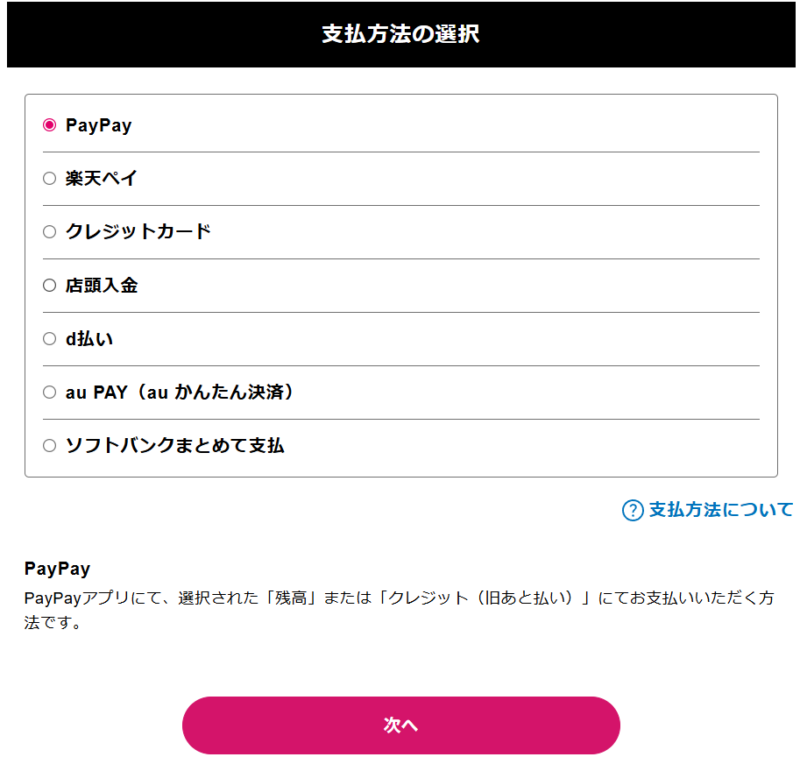
Task: Select the au PAY radio button
Action: [49, 392]
